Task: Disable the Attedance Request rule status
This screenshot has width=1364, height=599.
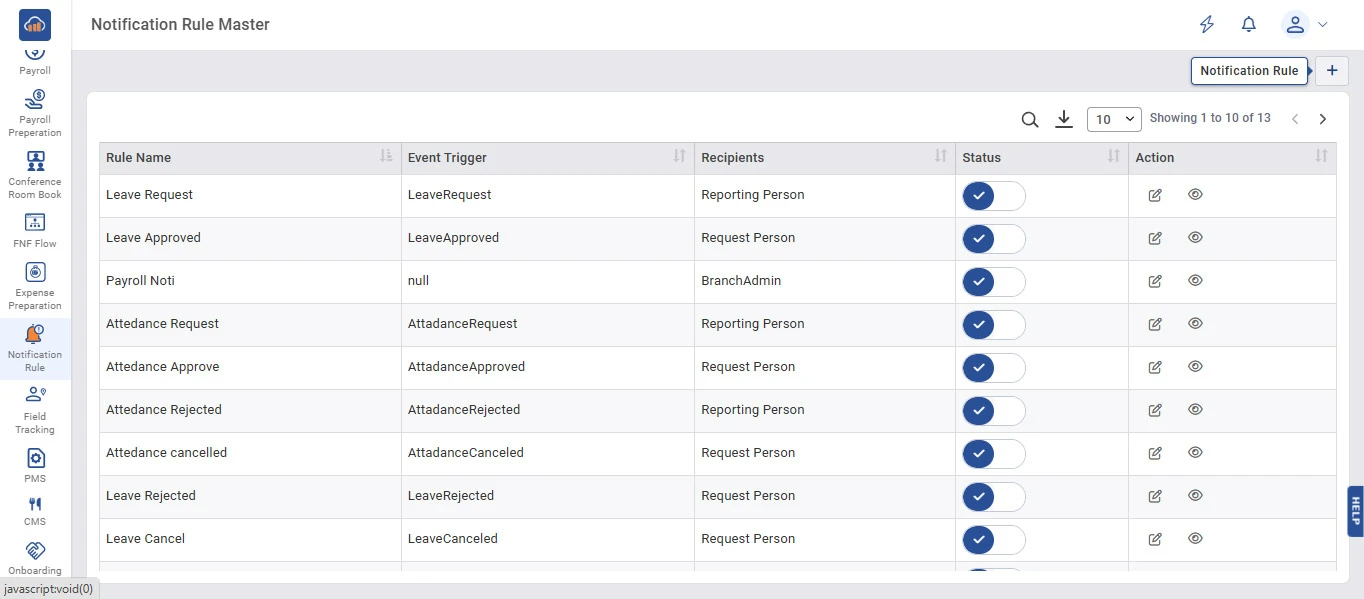Action: tap(993, 325)
